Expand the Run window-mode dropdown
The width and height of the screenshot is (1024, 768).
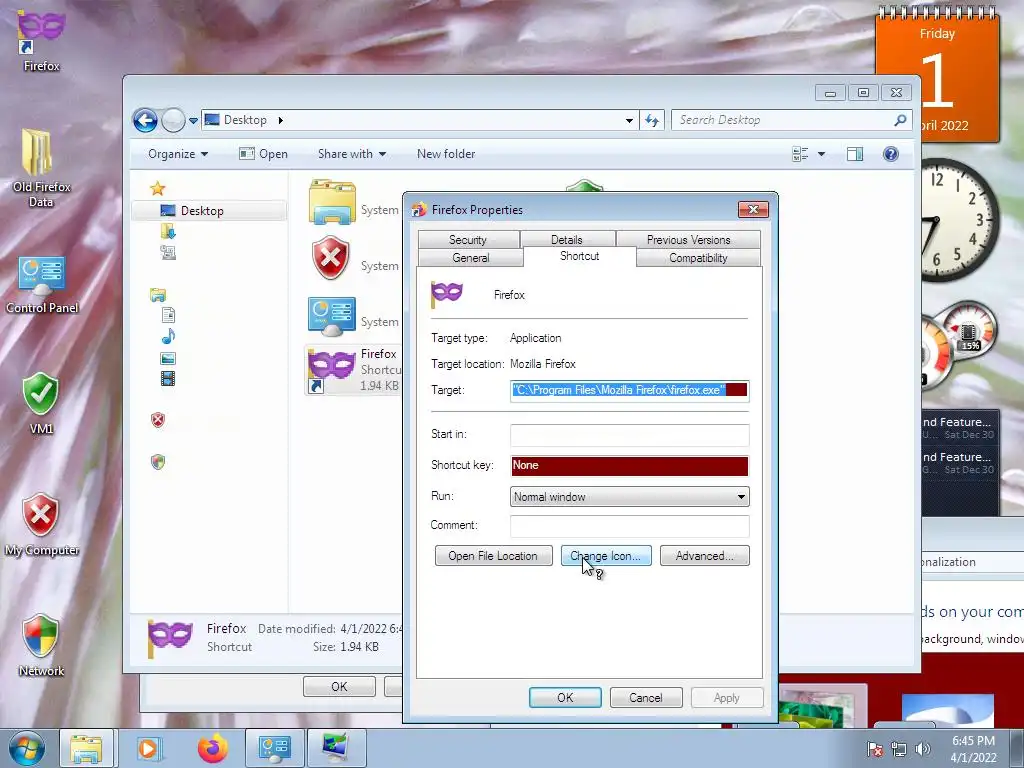tap(741, 497)
